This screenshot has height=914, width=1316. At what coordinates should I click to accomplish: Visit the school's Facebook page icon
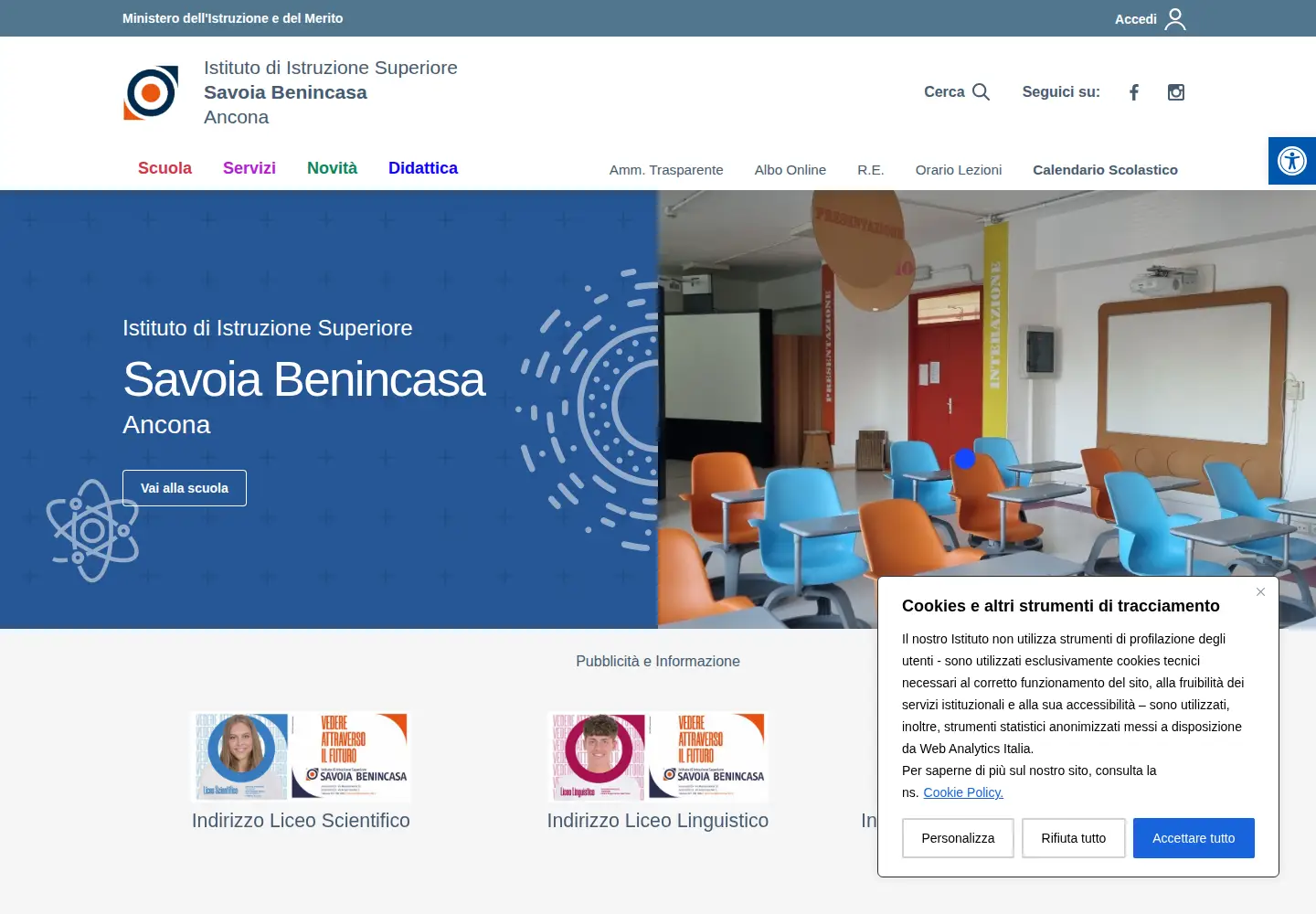(x=1134, y=92)
